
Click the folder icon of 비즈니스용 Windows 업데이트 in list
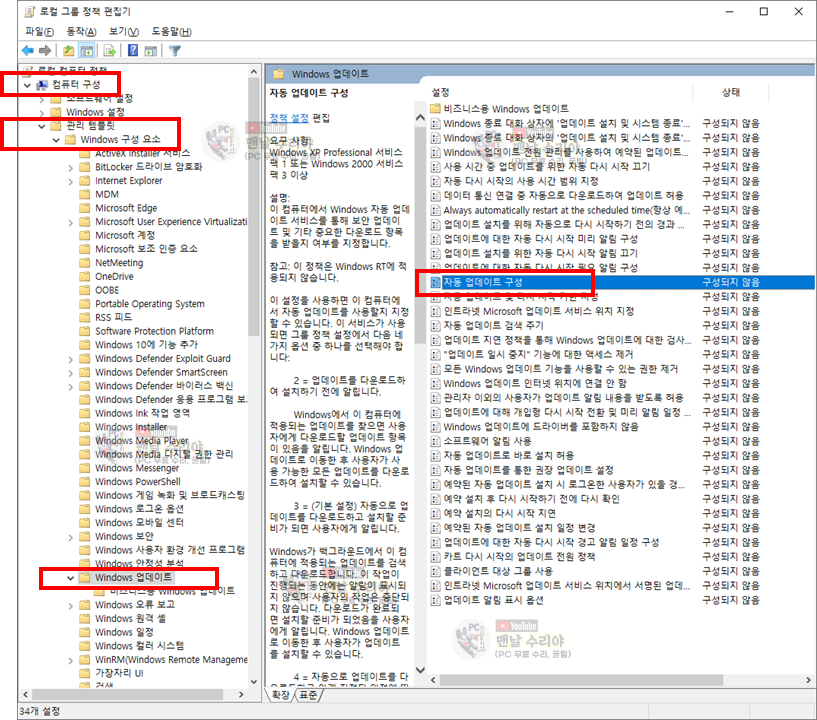click(x=436, y=109)
